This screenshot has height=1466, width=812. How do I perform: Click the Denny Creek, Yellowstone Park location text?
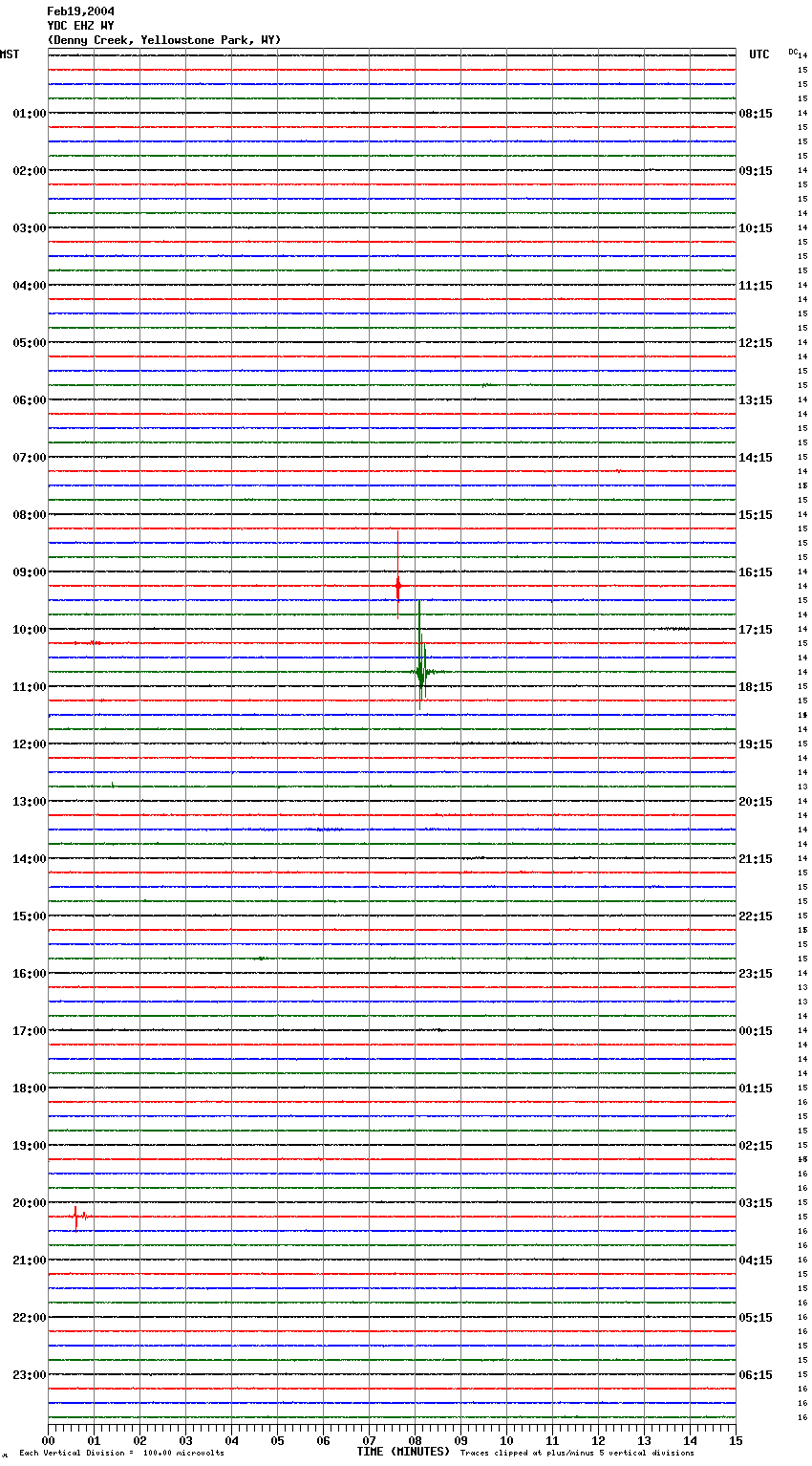click(163, 40)
